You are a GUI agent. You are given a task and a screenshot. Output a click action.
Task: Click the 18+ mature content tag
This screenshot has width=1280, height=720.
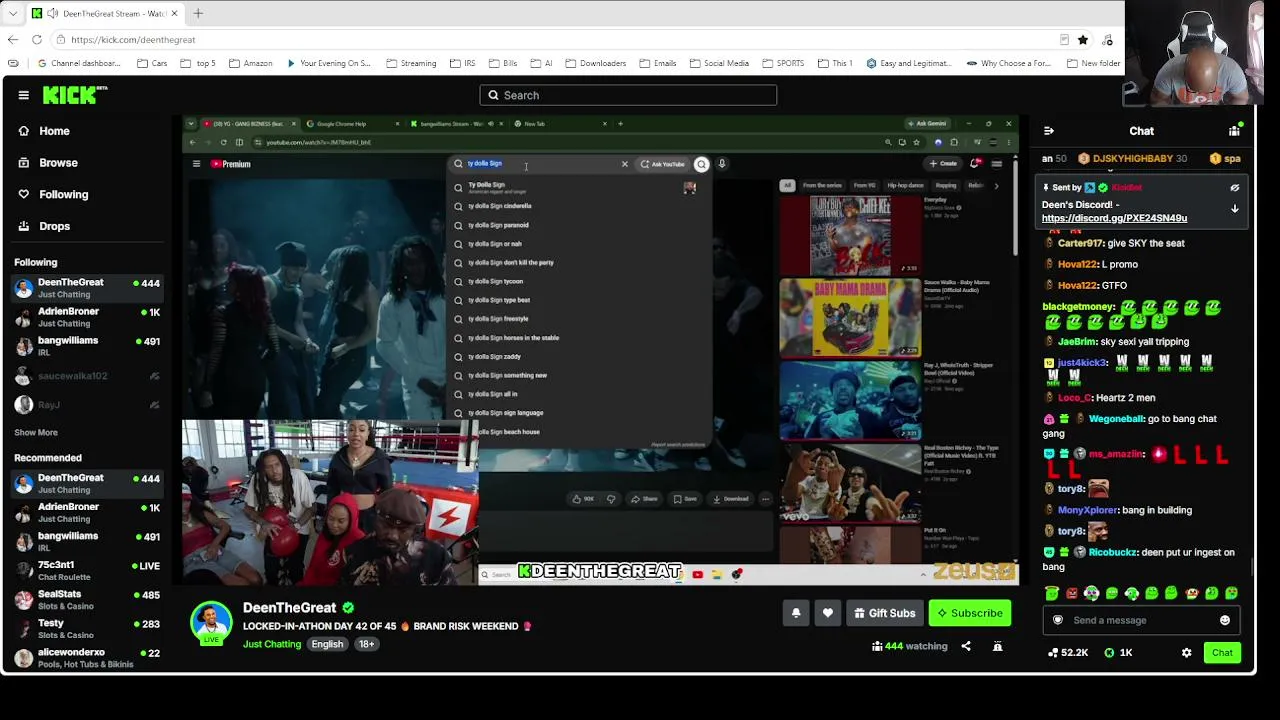(x=367, y=644)
